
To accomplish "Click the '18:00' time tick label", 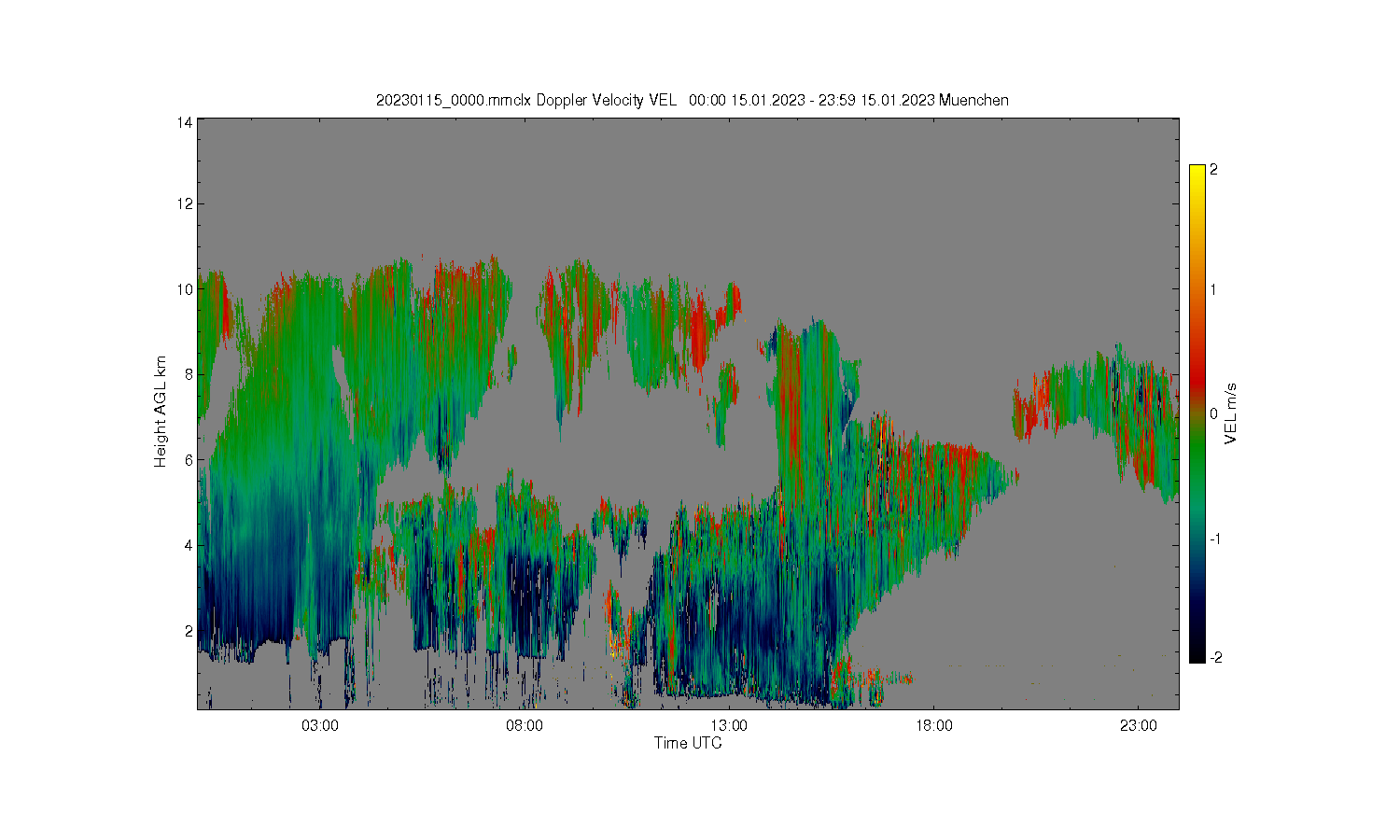I will point(933,725).
